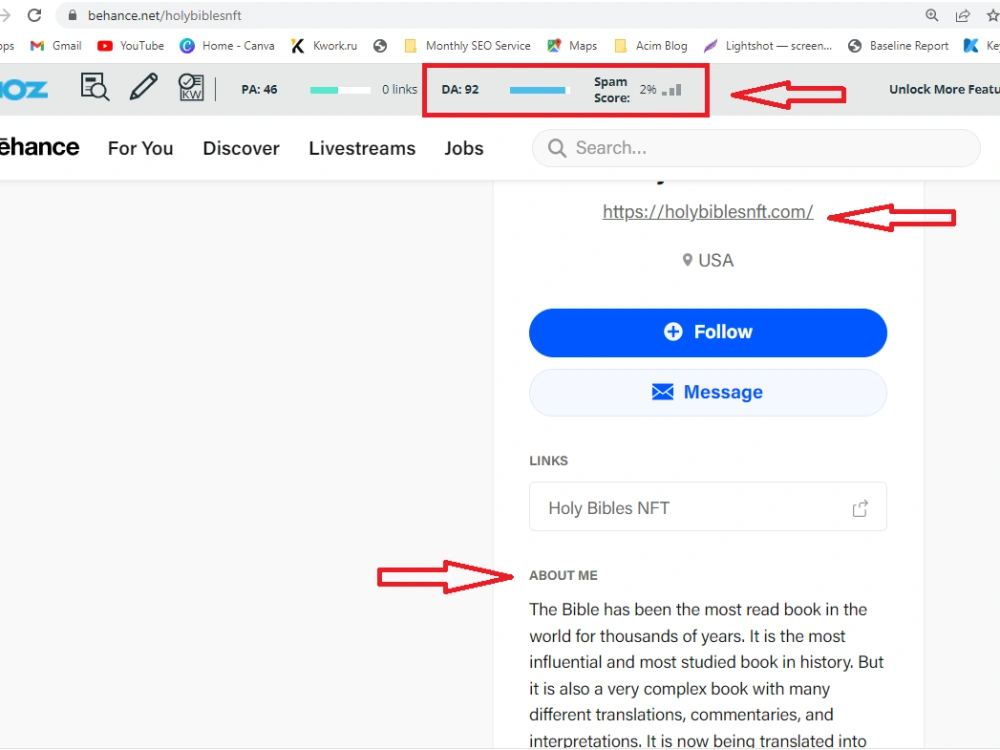1000x750 pixels.
Task: Open the Kwork.ru bookmark
Action: pyautogui.click(x=324, y=46)
